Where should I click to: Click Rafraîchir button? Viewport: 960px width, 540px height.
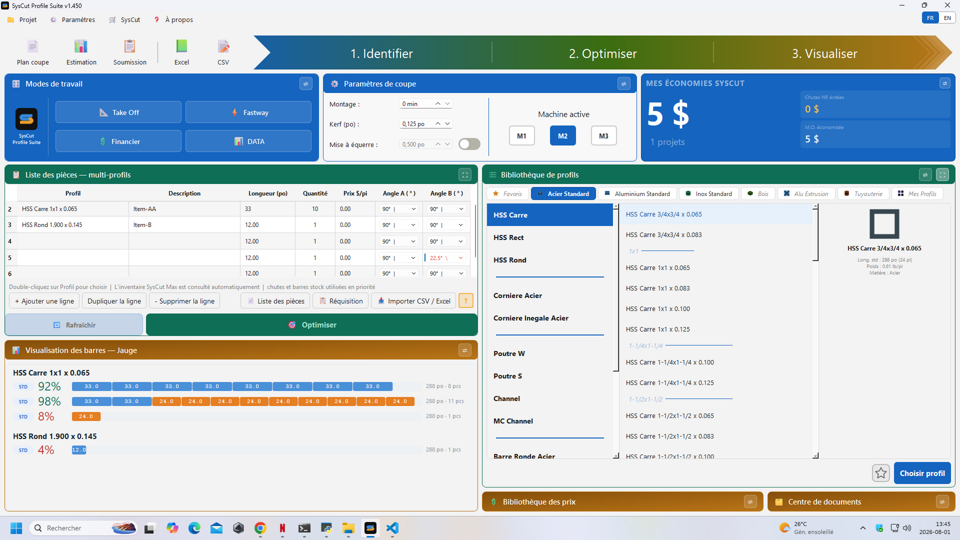click(74, 324)
